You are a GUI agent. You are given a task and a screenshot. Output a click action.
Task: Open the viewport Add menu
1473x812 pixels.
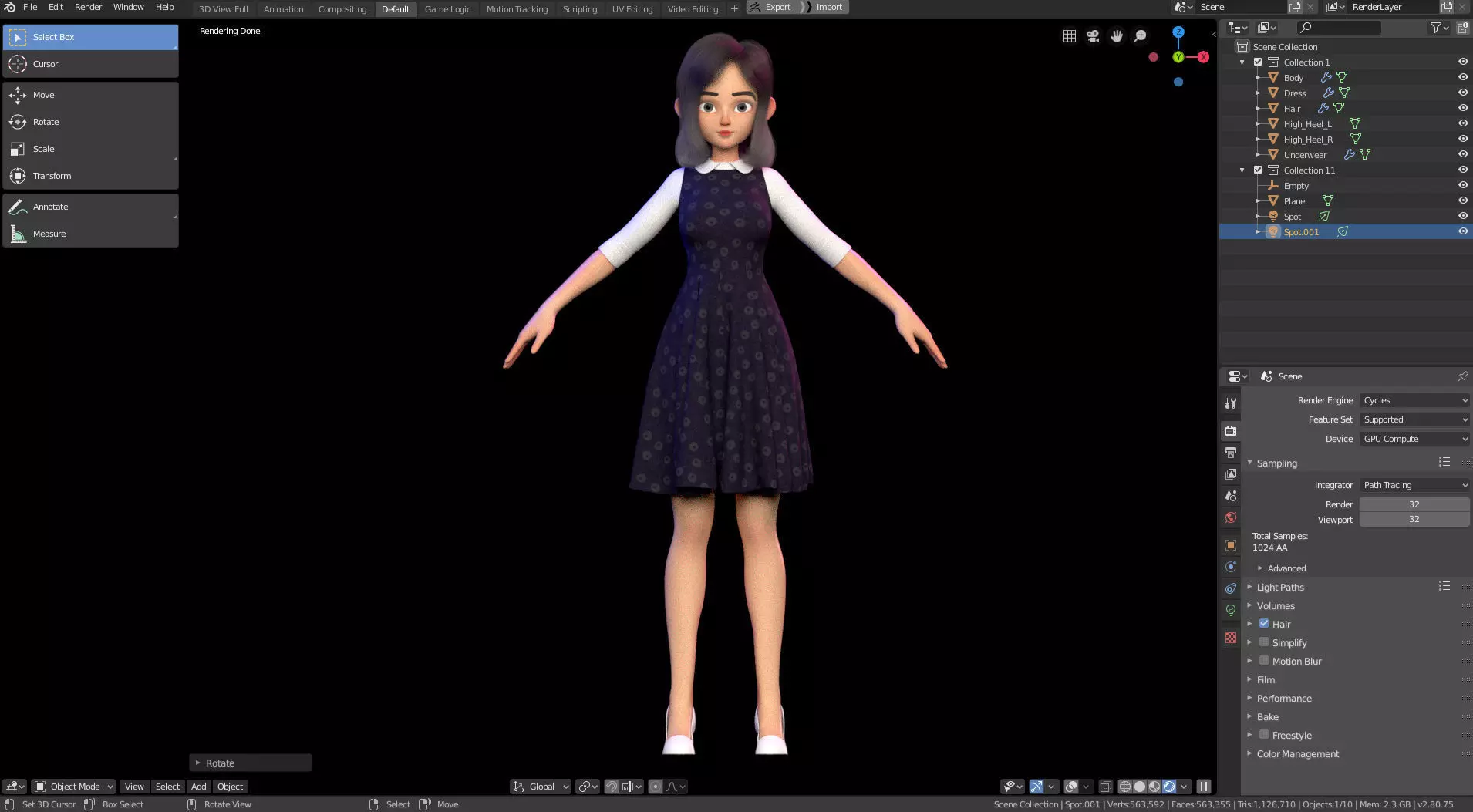198,787
